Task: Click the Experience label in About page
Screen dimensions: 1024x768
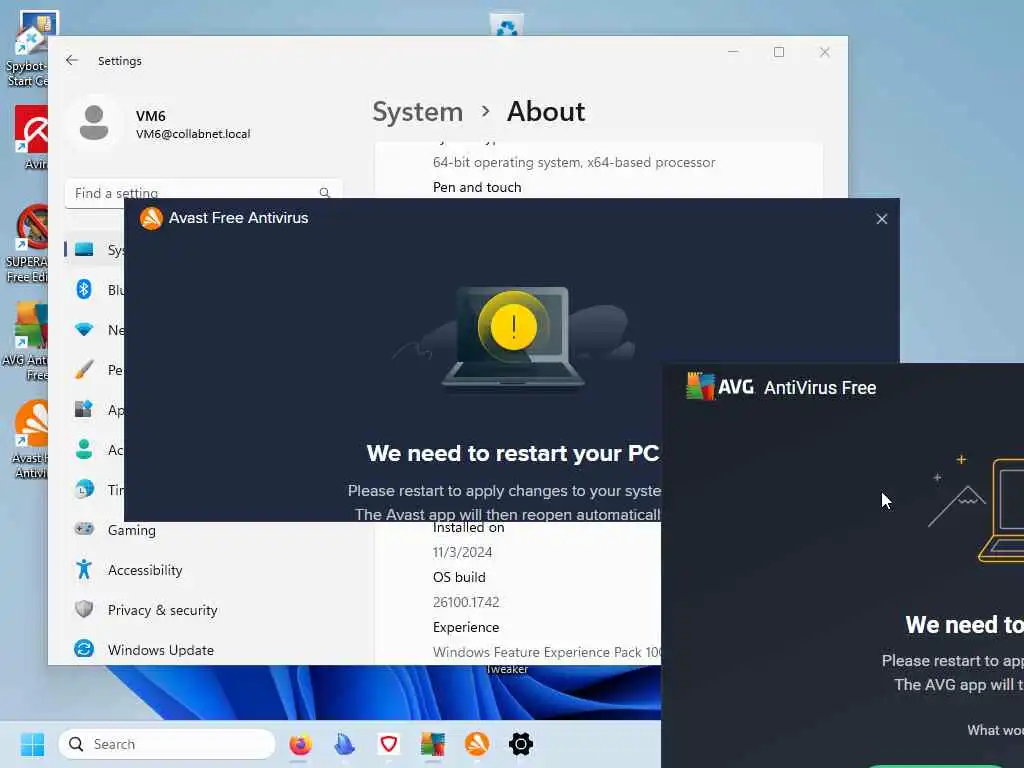Action: point(466,627)
